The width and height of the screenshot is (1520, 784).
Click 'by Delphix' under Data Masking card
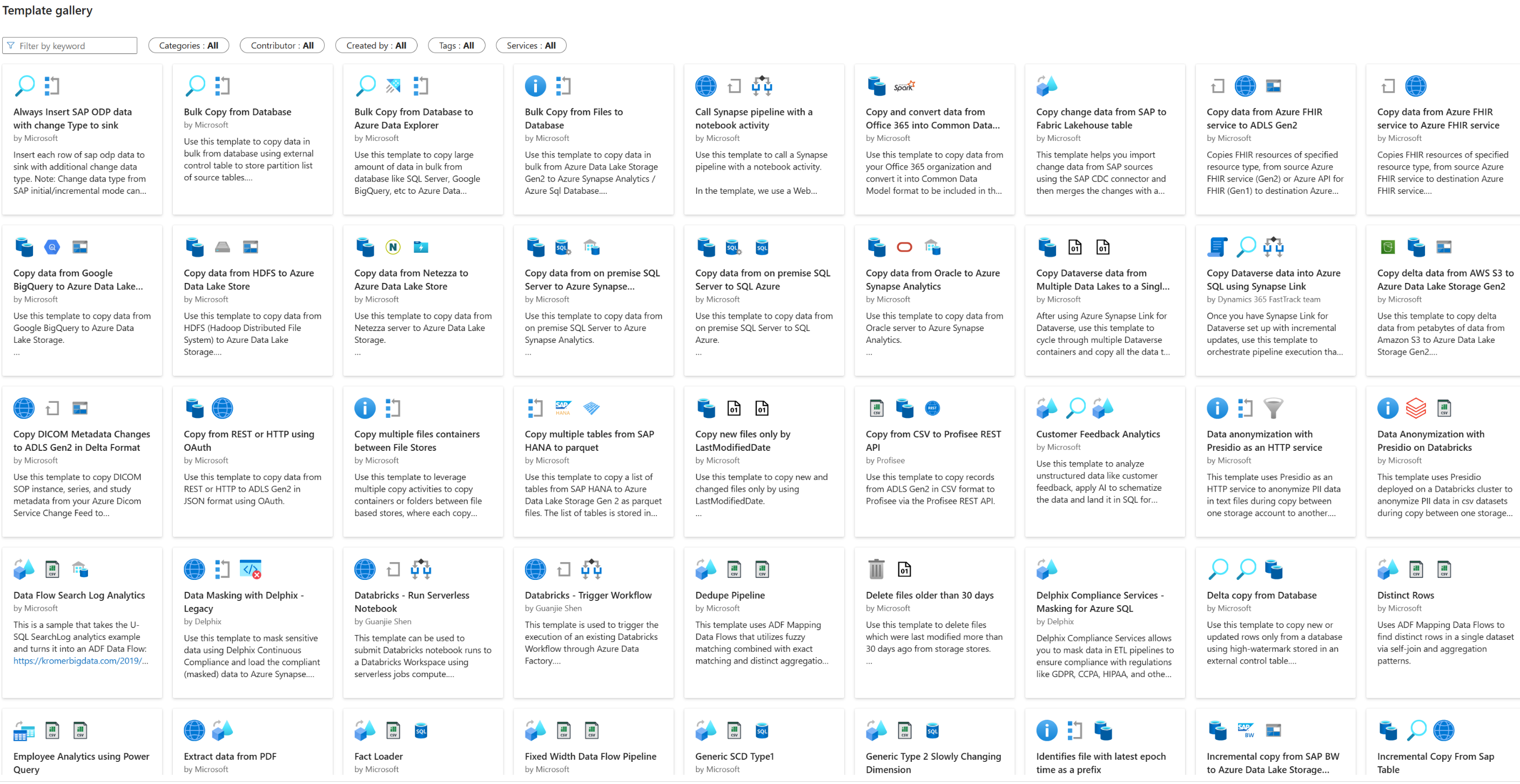203,622
